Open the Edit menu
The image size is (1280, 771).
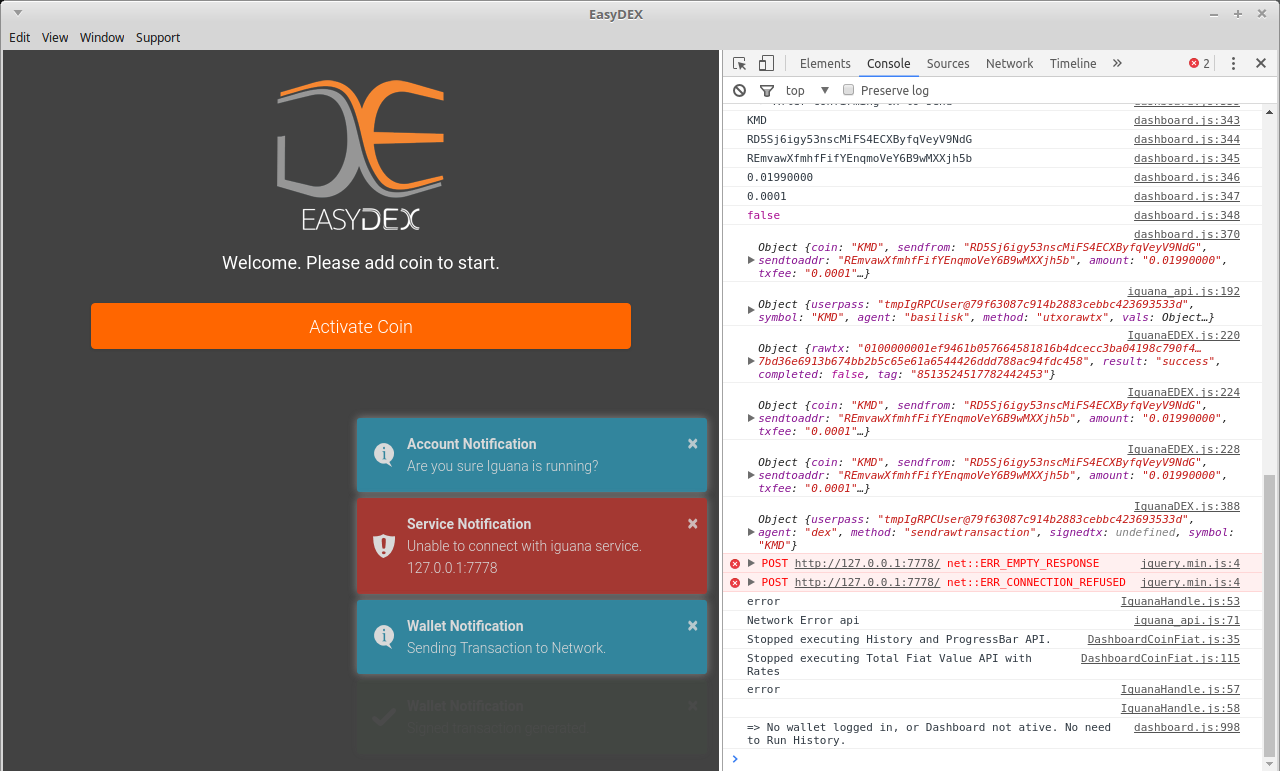coord(20,37)
